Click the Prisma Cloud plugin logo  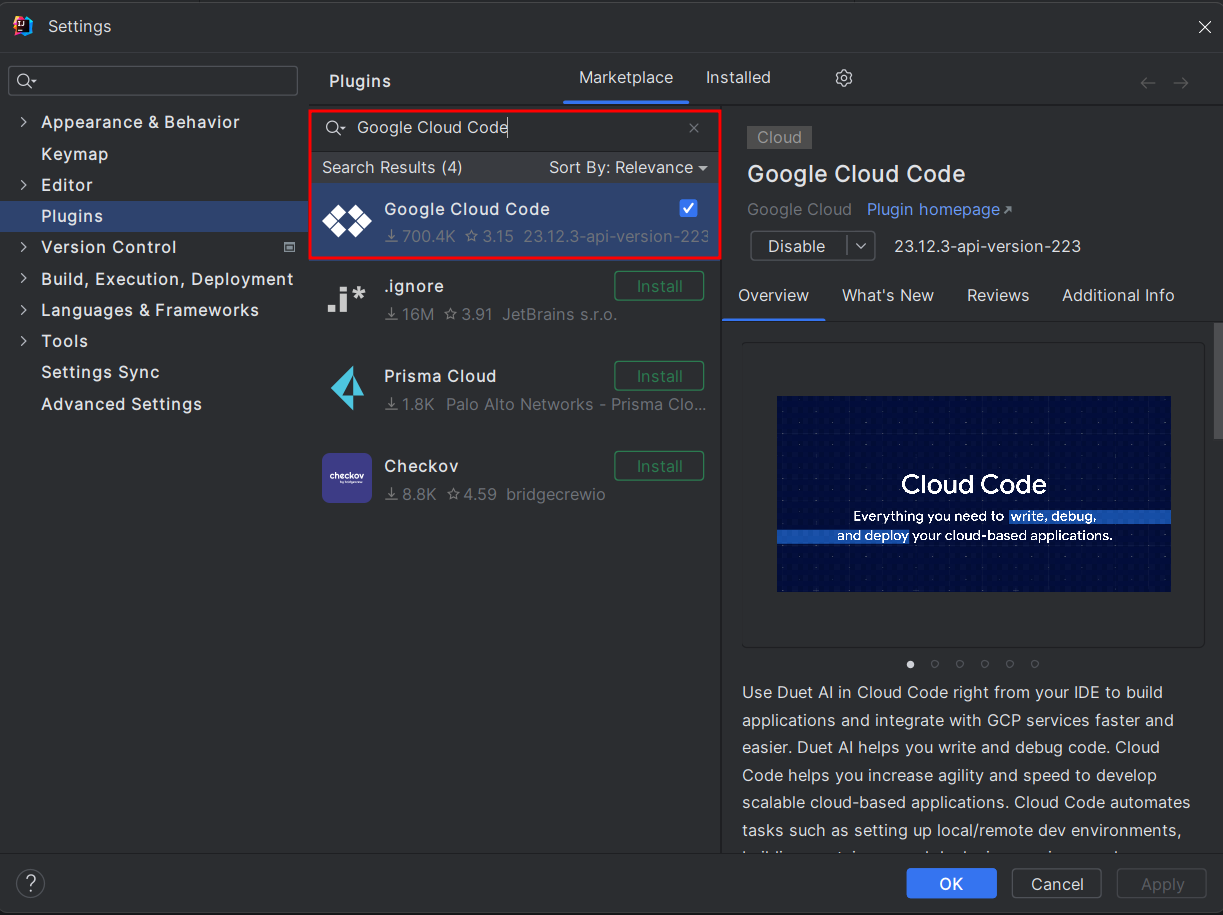coord(347,388)
